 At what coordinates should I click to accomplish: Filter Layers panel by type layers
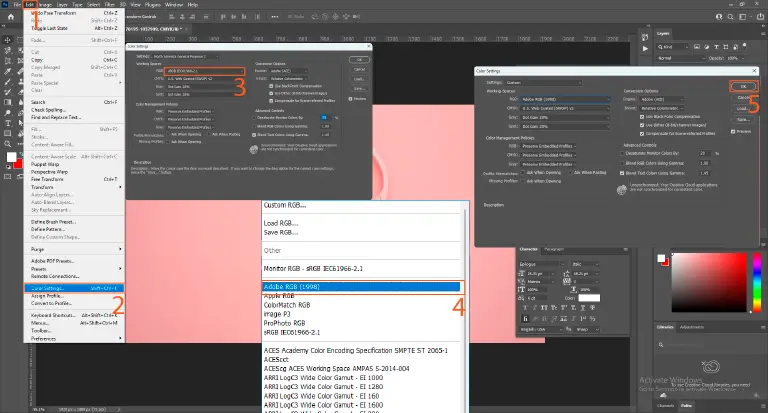[x=716, y=47]
